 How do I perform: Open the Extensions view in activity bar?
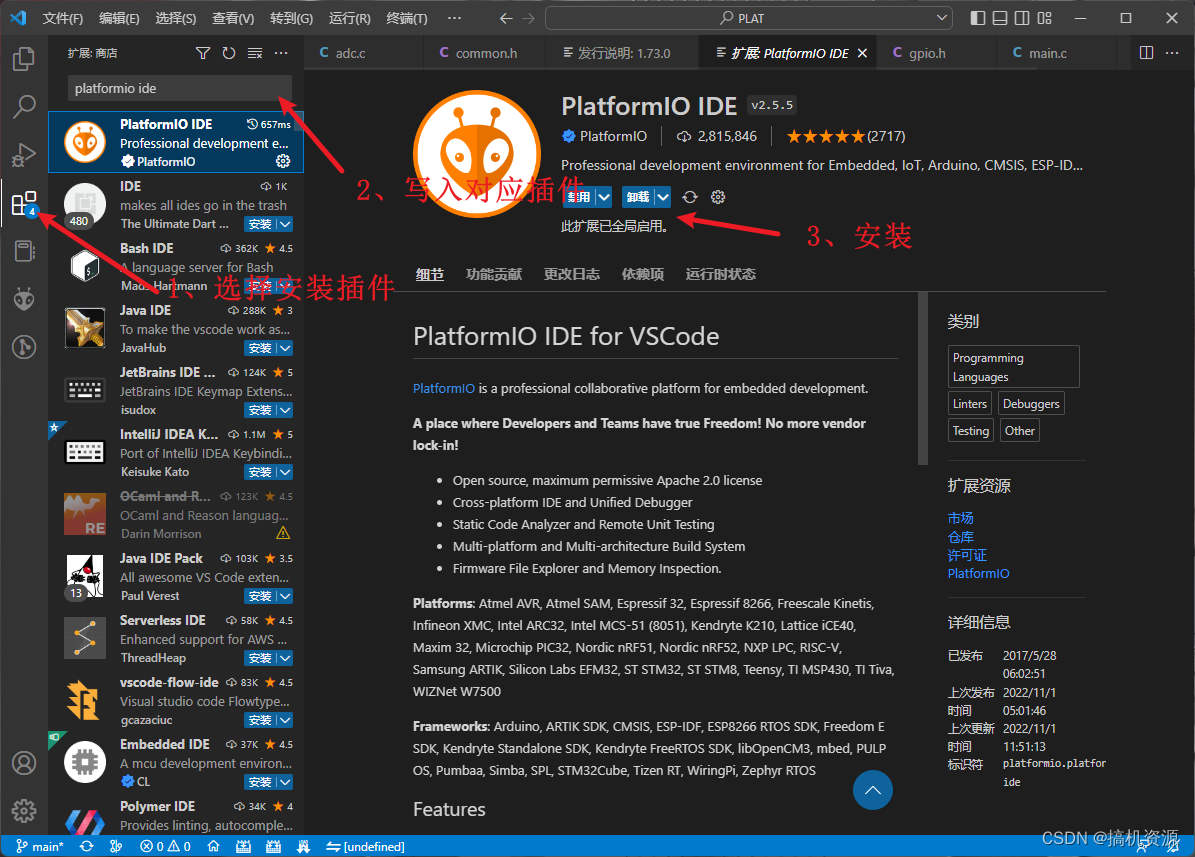tap(24, 203)
